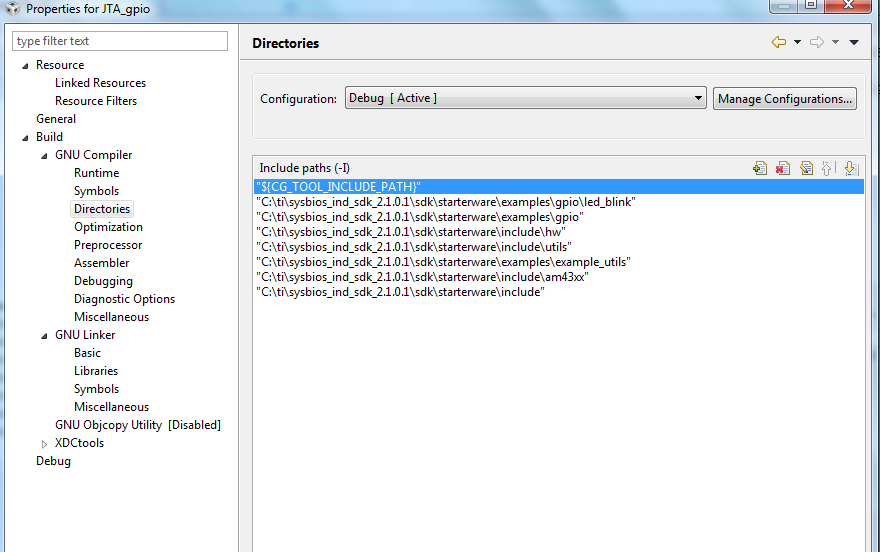Image resolution: width=880 pixels, height=552 pixels.
Task: Collapse the GNU Compiler node
Action: coord(44,156)
